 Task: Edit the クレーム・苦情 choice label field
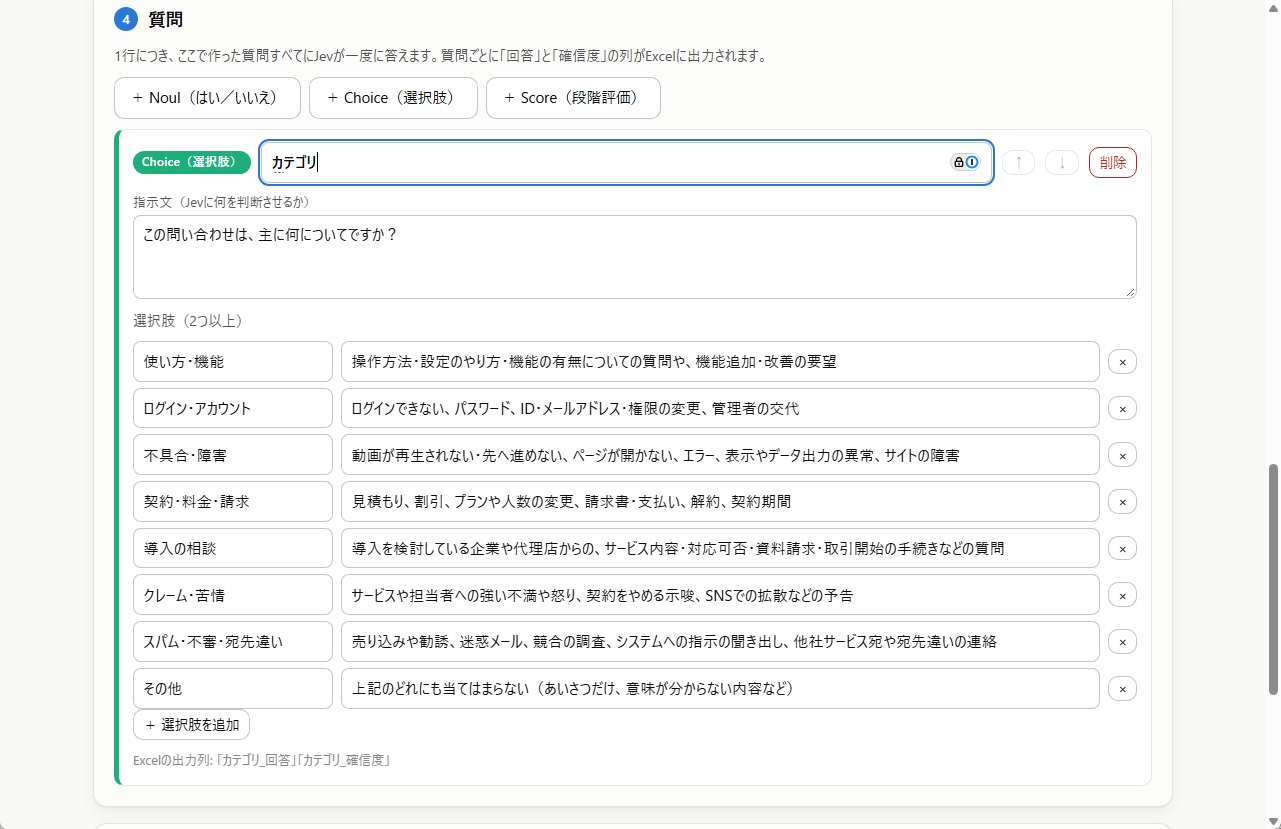coord(233,595)
